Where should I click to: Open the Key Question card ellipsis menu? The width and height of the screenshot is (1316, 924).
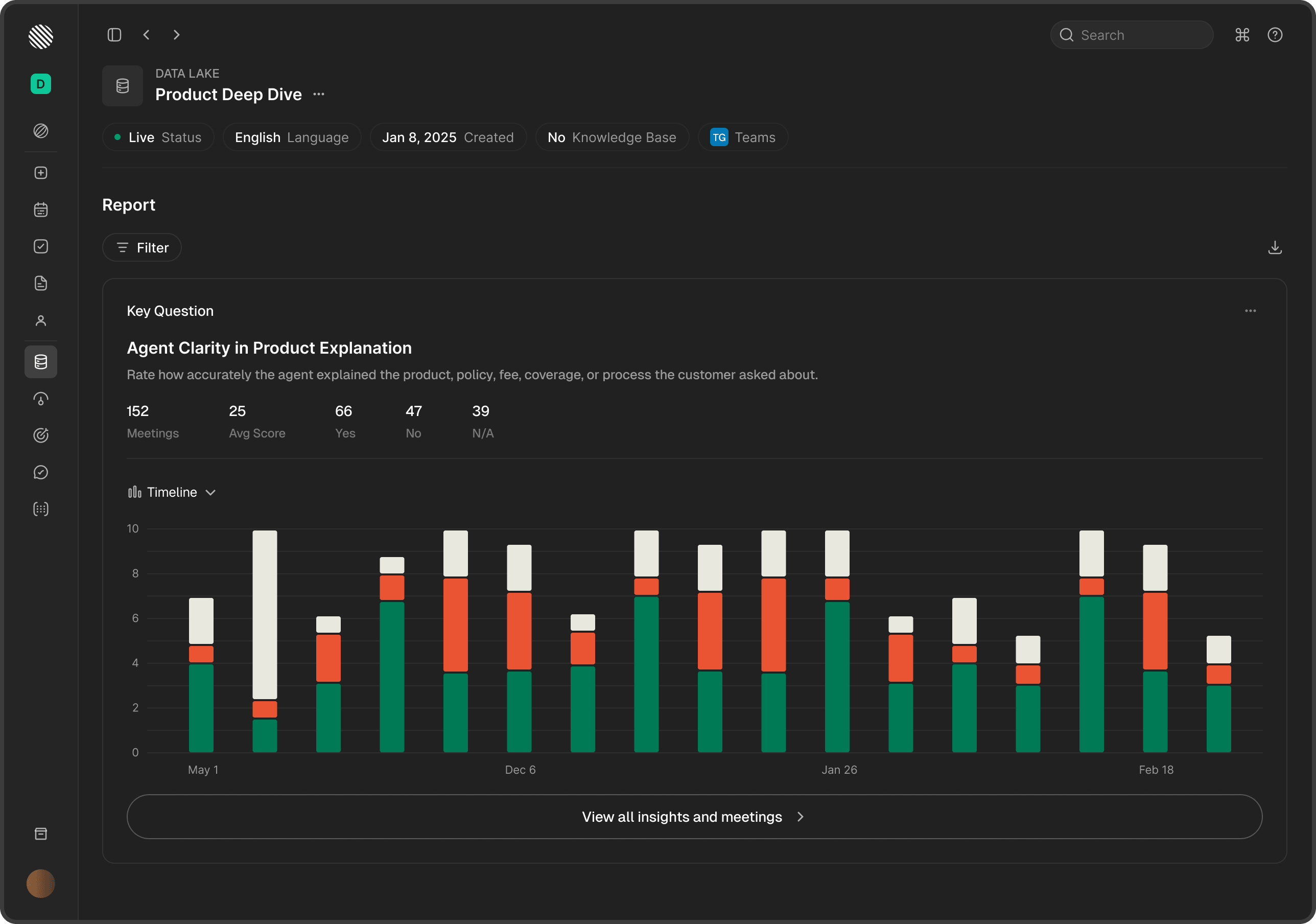tap(1251, 311)
